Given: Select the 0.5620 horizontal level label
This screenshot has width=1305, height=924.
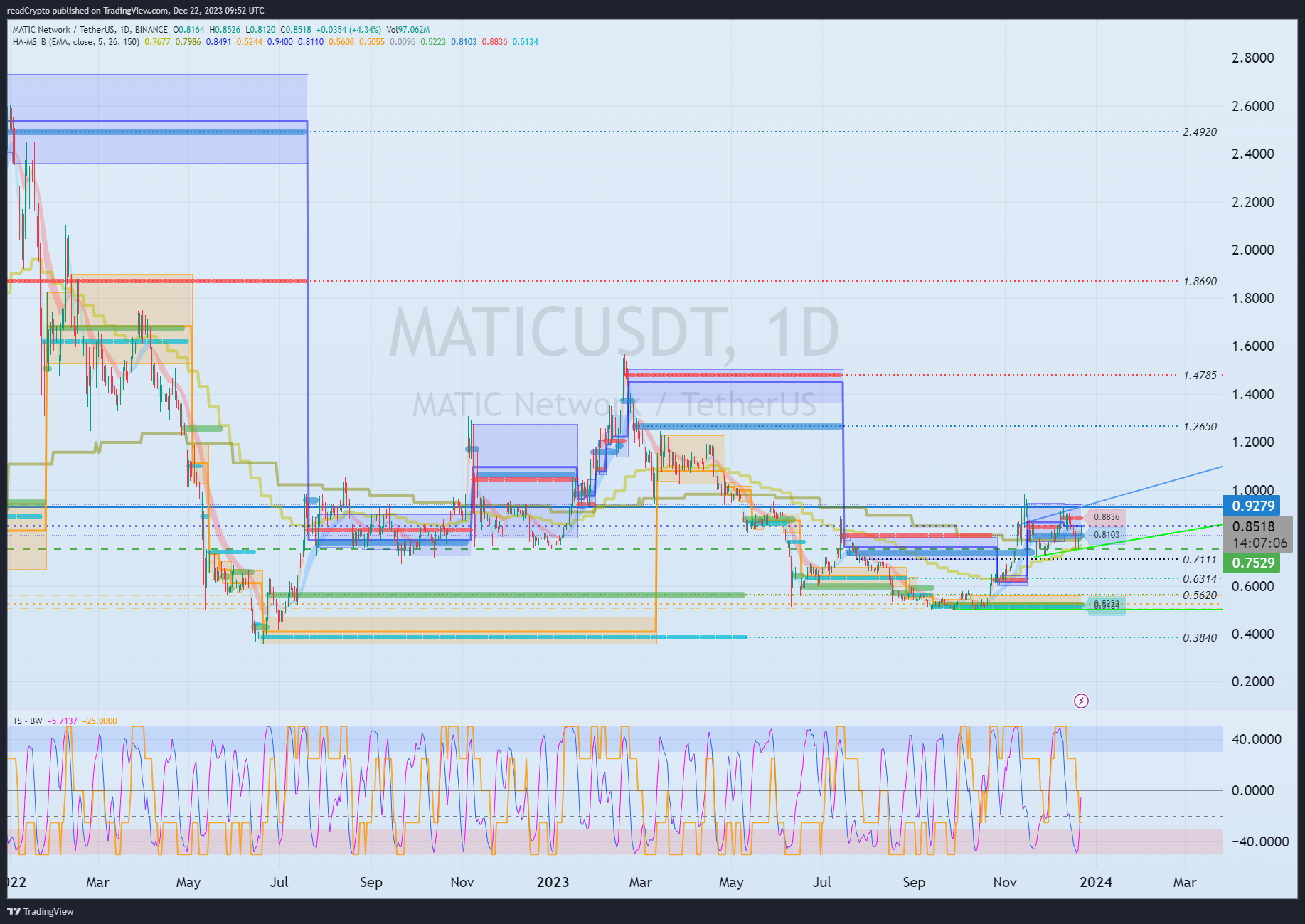Looking at the screenshot, I should [1200, 595].
